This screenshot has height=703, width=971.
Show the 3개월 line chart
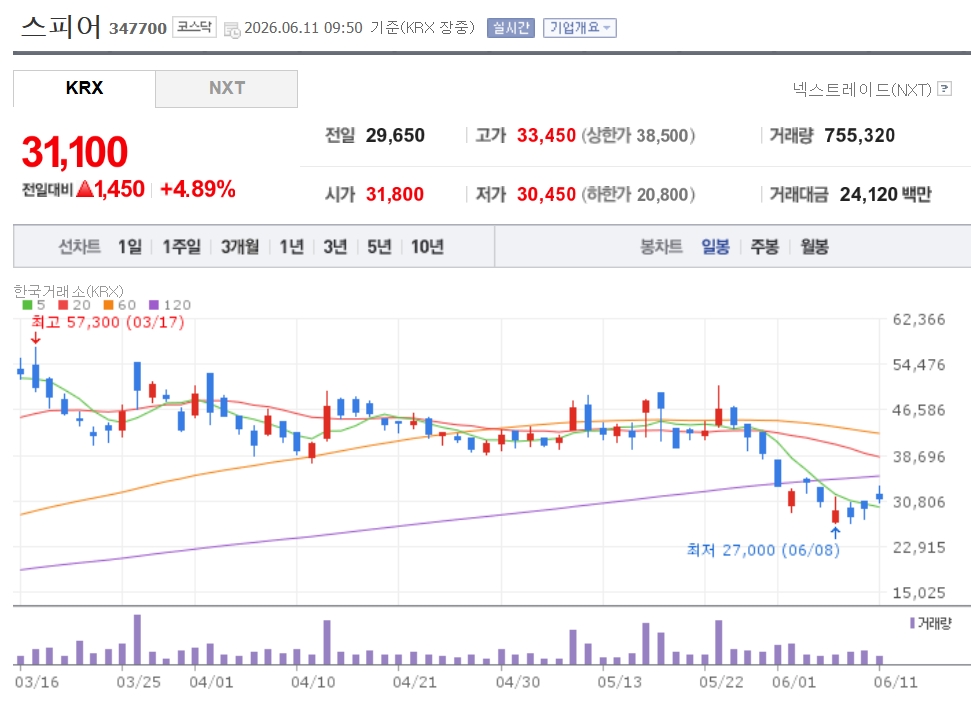coord(240,247)
